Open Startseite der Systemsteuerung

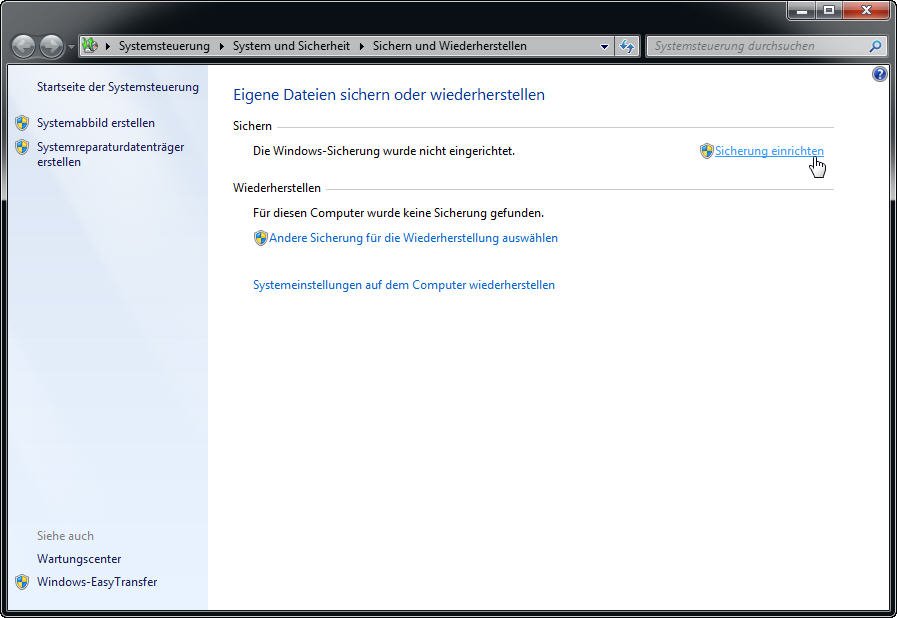click(x=118, y=87)
